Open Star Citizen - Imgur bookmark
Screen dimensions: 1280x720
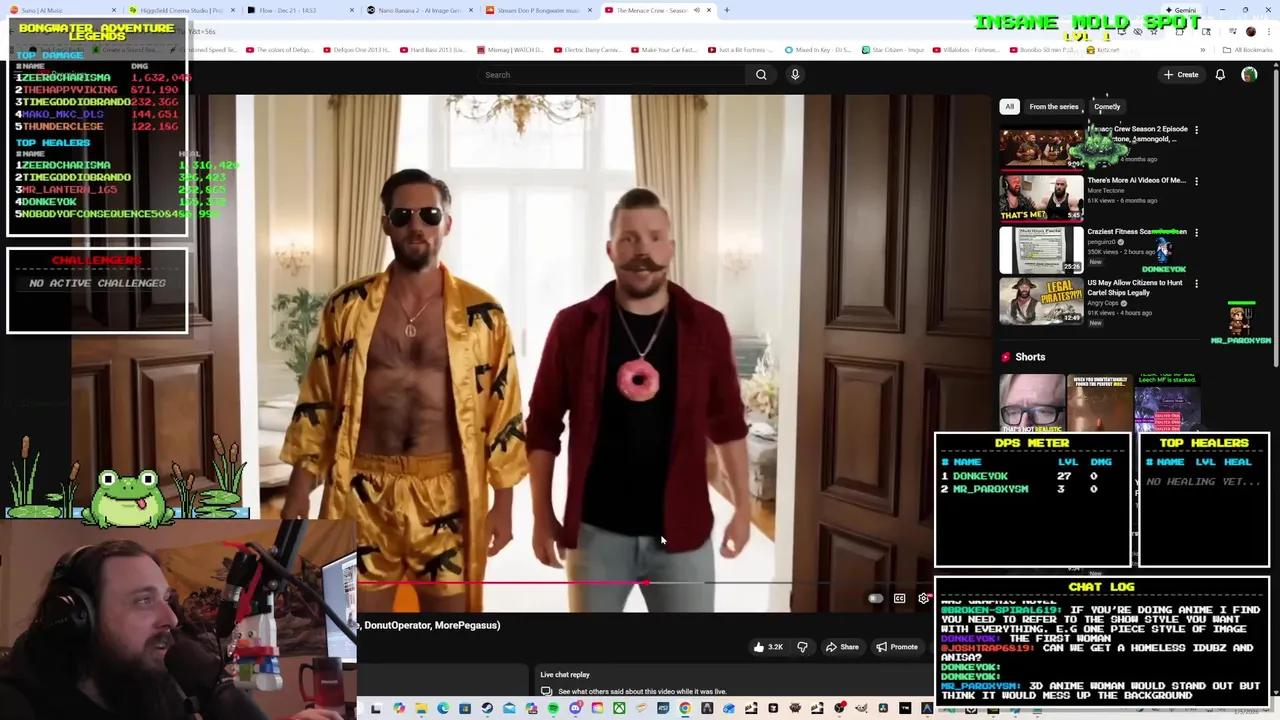pos(893,50)
